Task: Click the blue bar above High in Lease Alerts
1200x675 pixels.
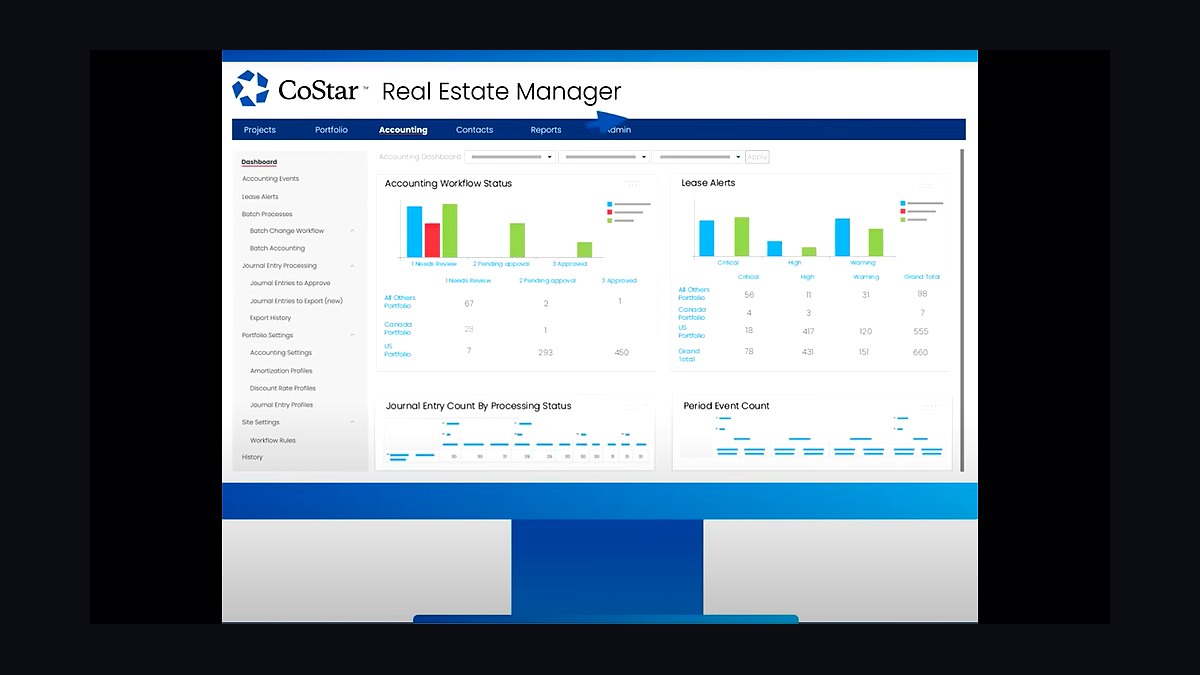Action: point(775,249)
